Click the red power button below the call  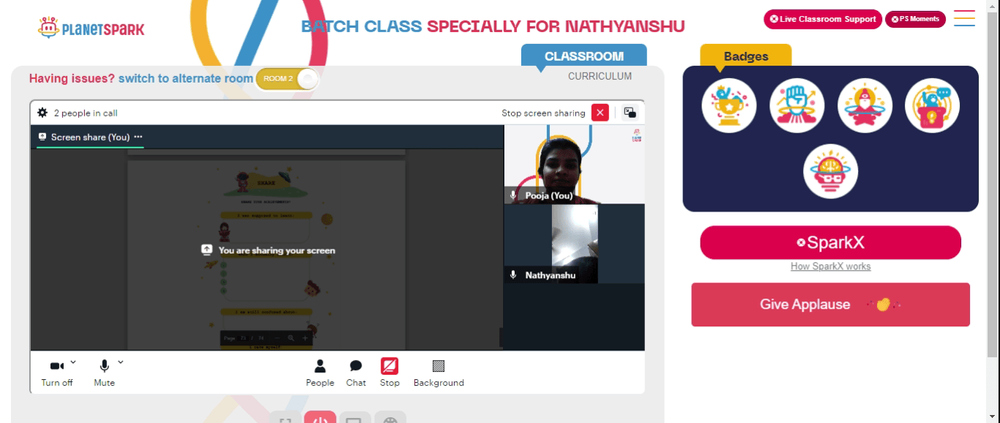coord(320,417)
